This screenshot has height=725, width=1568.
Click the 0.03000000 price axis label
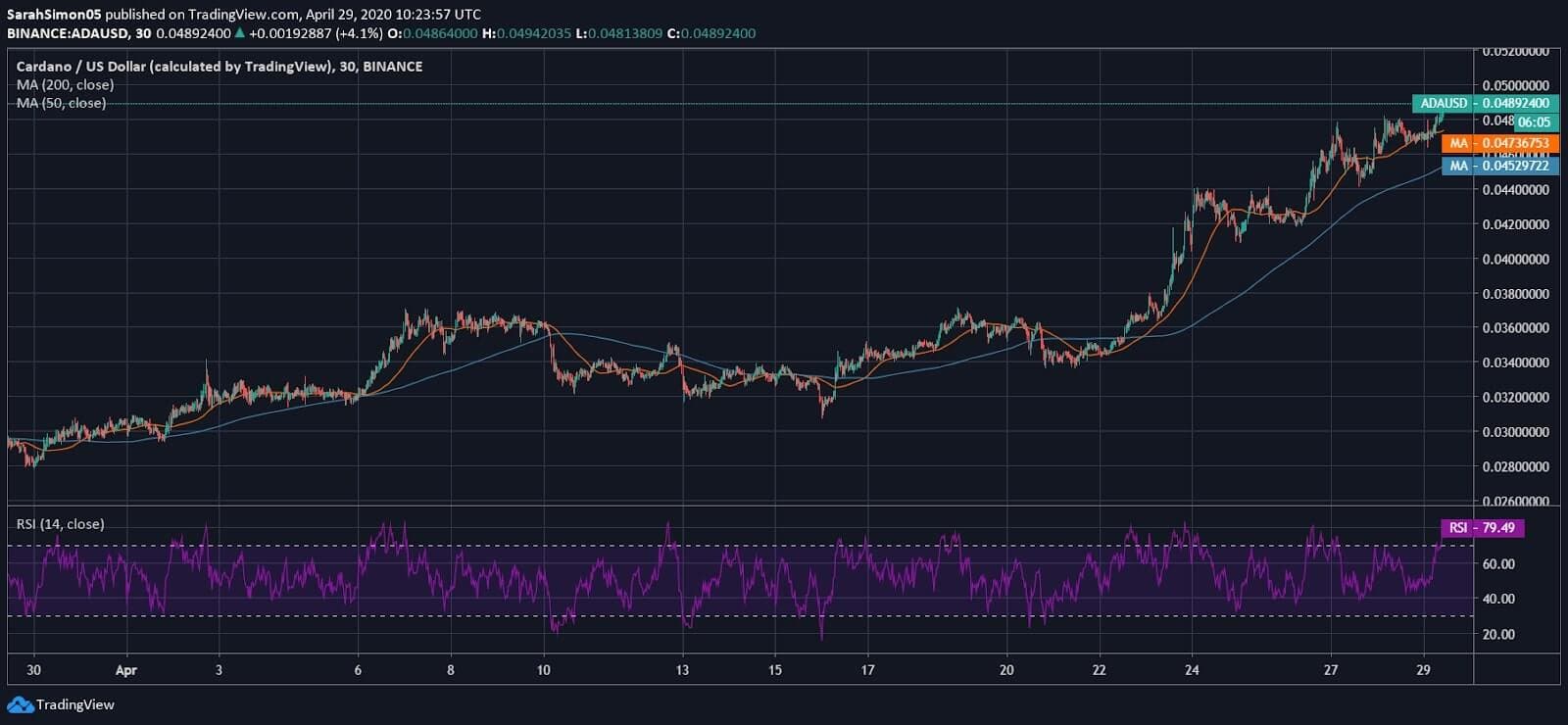click(1515, 432)
